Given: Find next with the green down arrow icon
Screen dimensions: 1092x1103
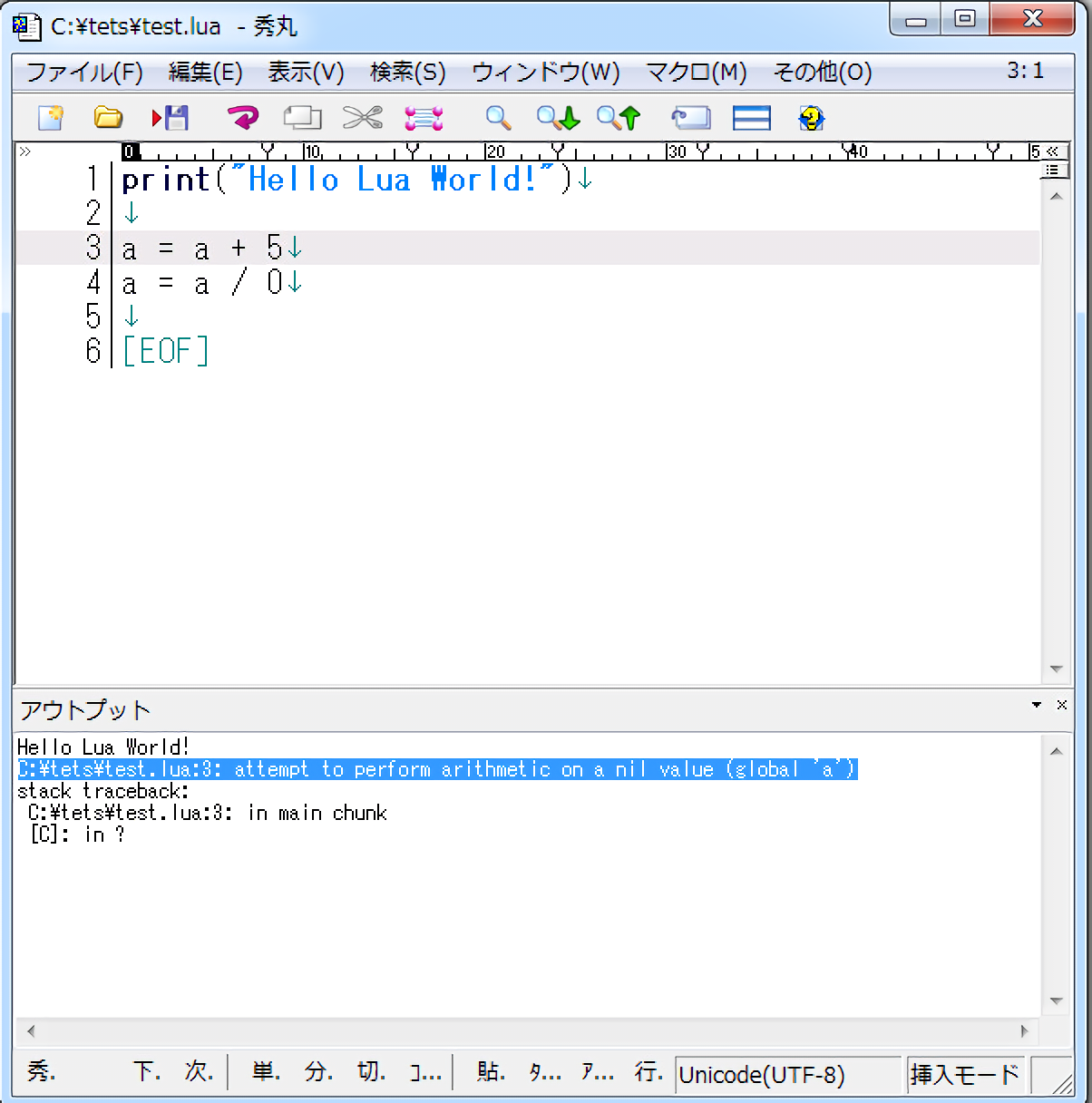Looking at the screenshot, I should click(x=558, y=118).
